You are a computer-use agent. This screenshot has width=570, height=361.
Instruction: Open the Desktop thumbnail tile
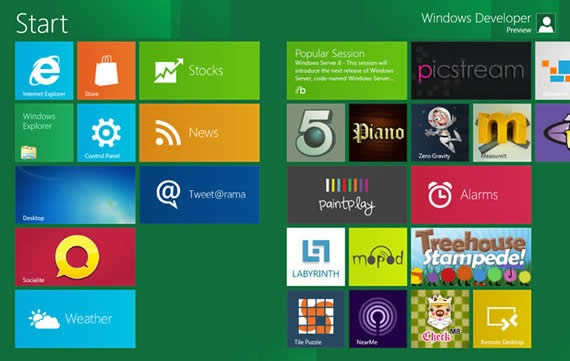pyautogui.click(x=75, y=195)
